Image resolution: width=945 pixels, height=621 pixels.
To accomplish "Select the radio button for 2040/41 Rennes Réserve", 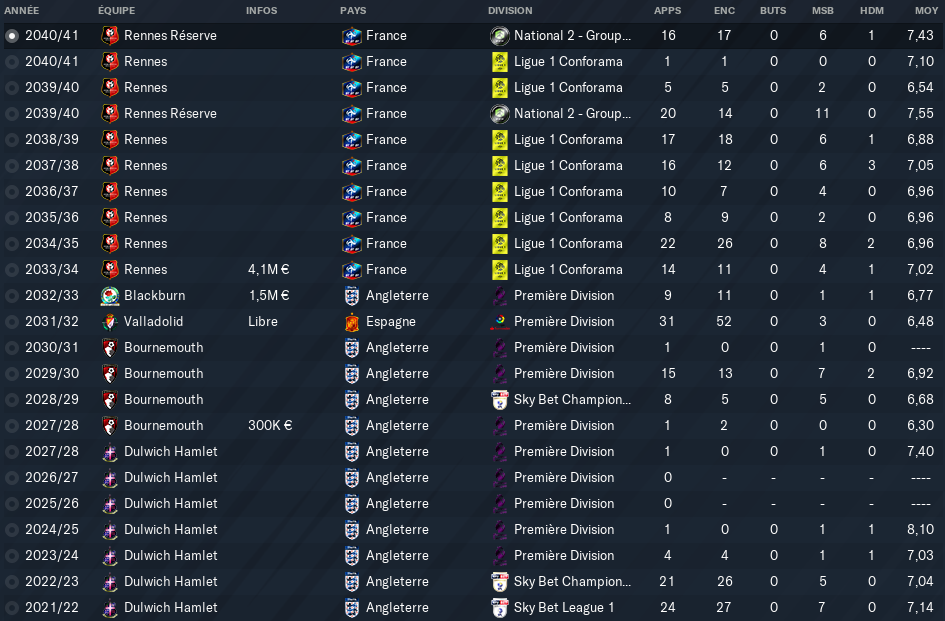I will (11, 36).
